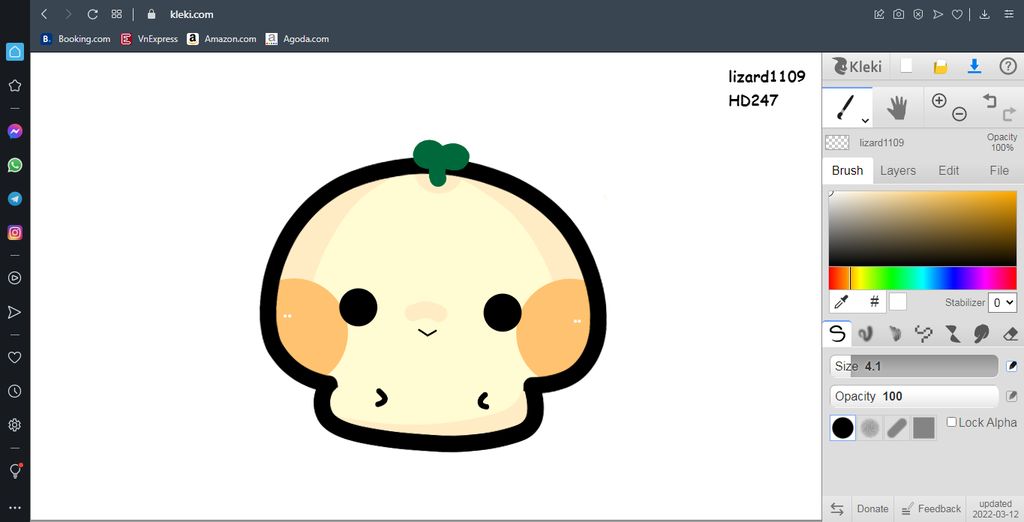This screenshot has height=522, width=1024.
Task: Click the lizard1109 layer preview thumbnail
Action: click(837, 142)
